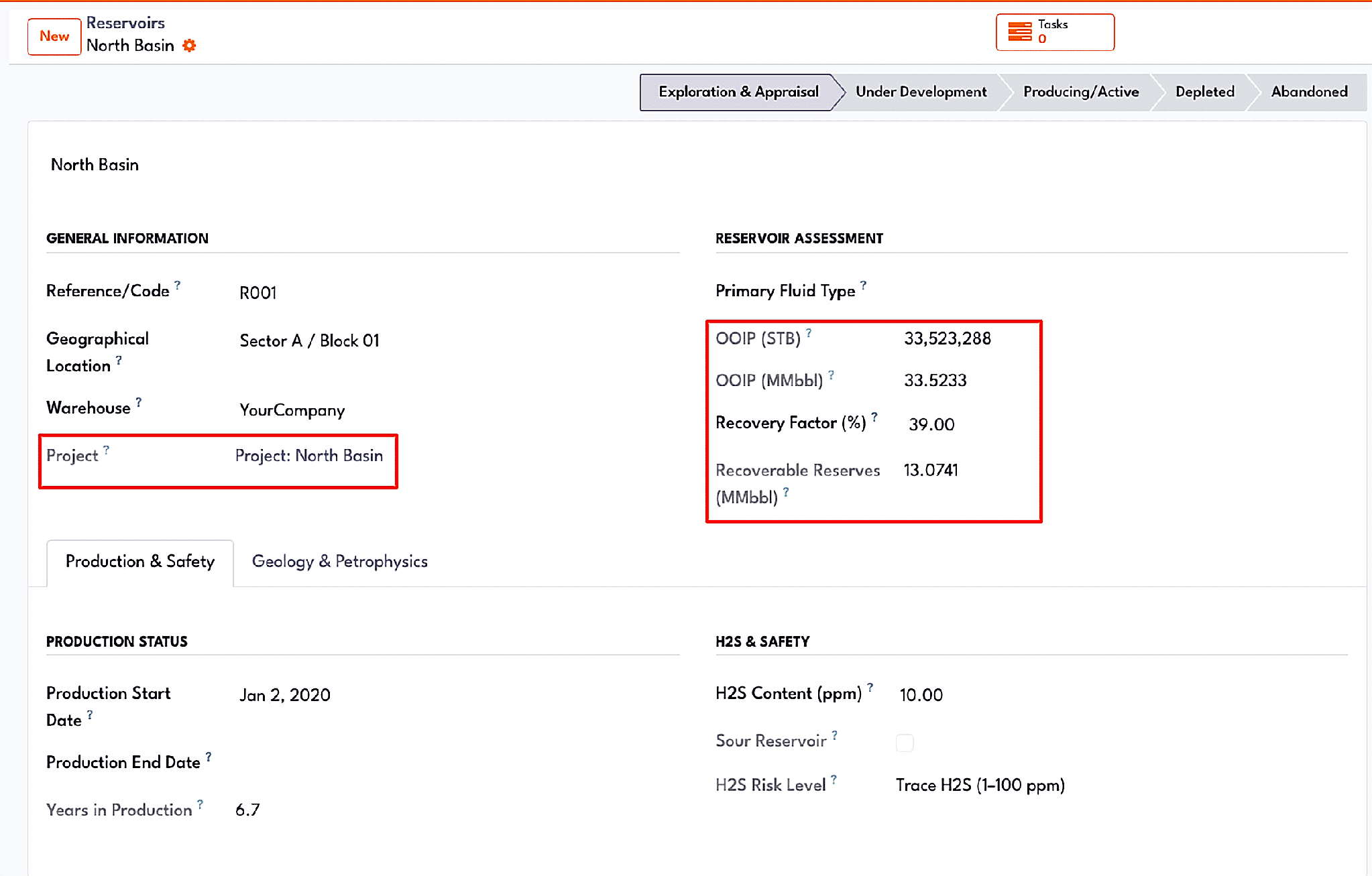Screen dimensions: 1372x876
Task: Go to Reservoirs breadcrumb
Action: click(x=125, y=23)
